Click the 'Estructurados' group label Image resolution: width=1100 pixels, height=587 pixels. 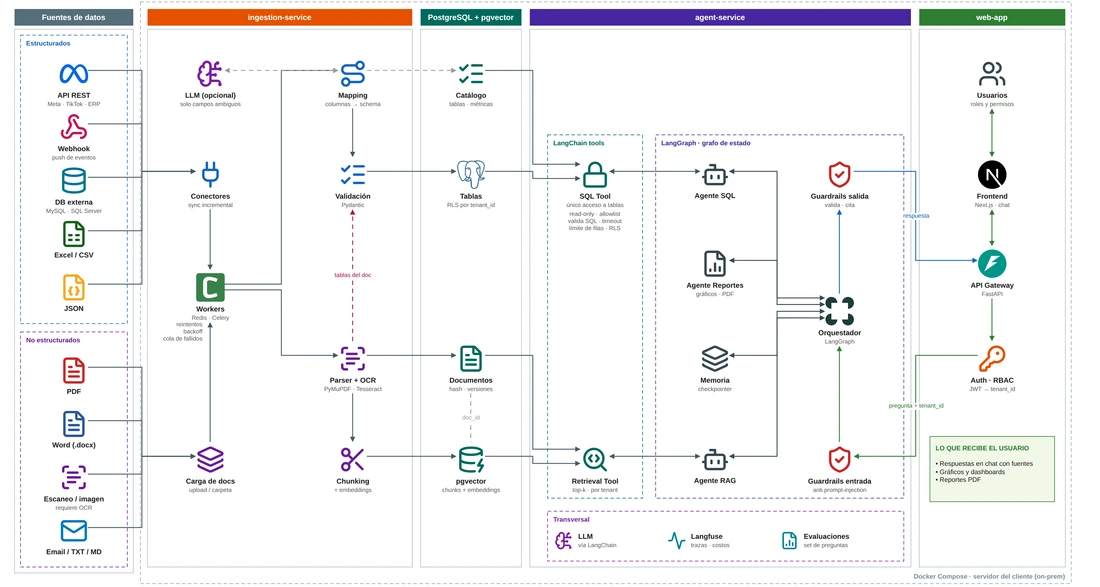click(x=48, y=43)
